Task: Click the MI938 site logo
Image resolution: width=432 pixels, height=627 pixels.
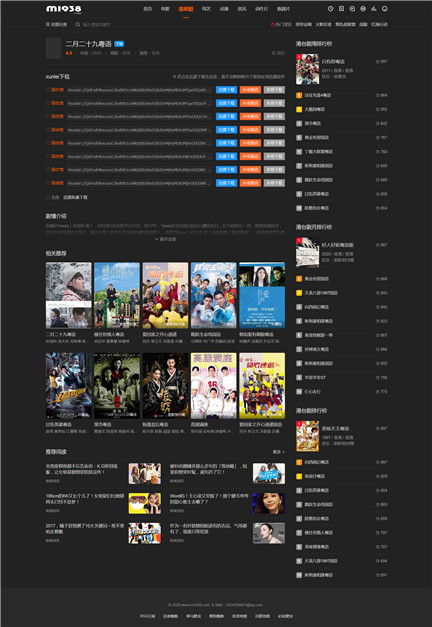Action: tap(64, 9)
